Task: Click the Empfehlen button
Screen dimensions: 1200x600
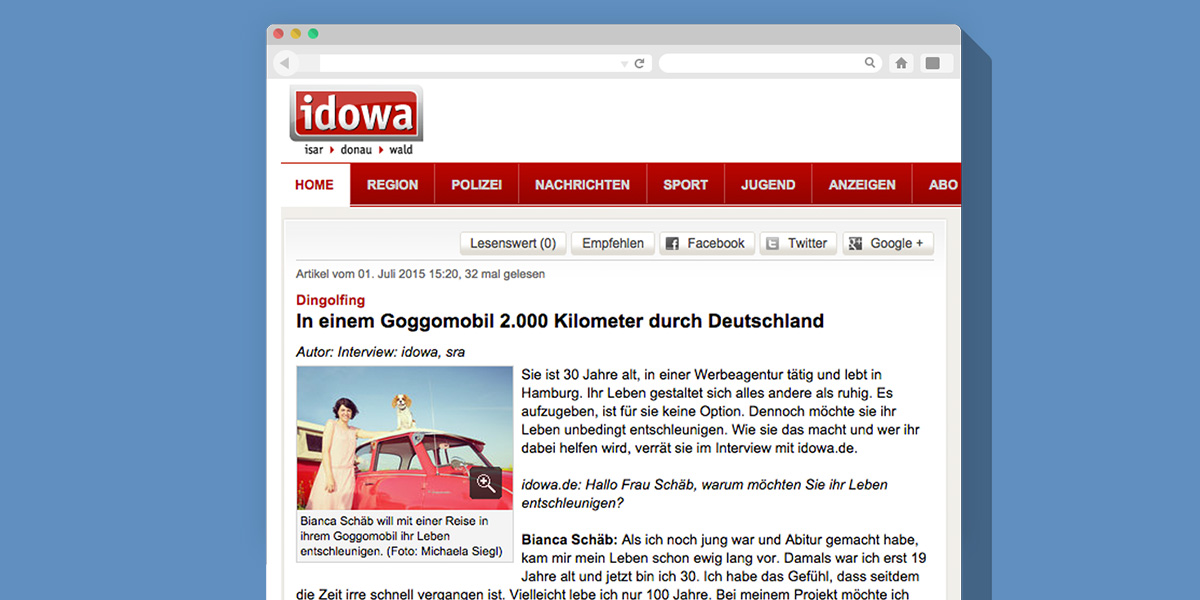Action: coord(613,243)
